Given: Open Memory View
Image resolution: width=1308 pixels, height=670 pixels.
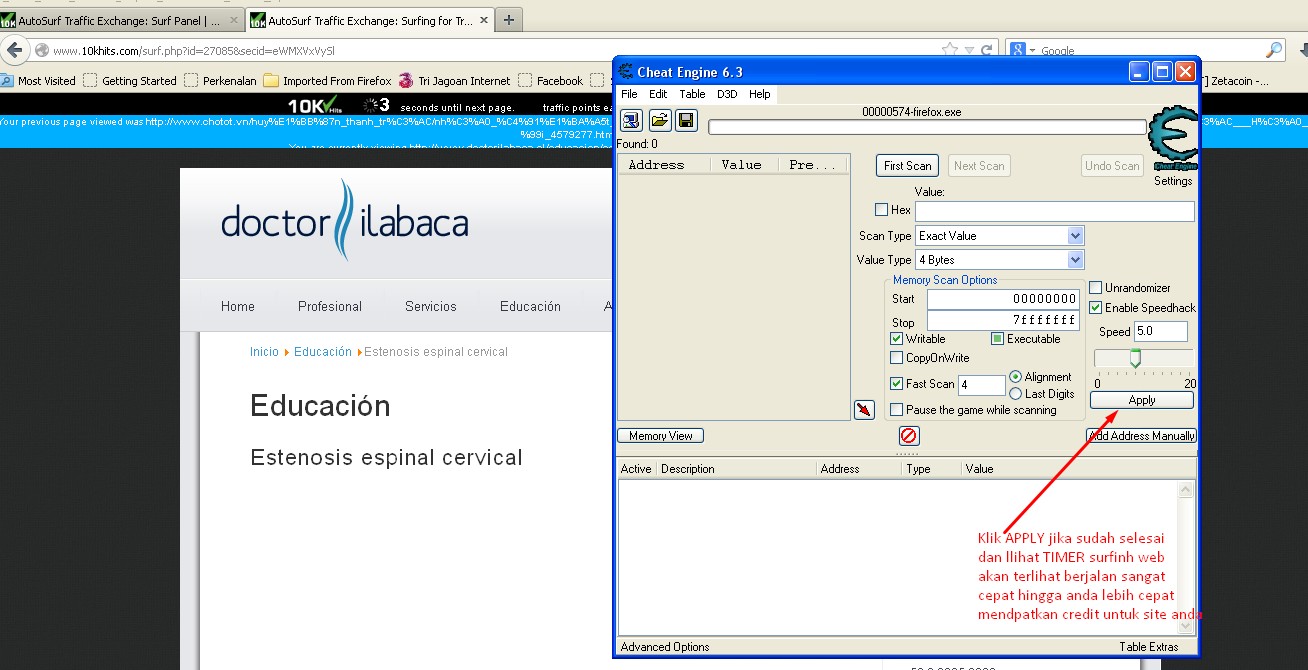Looking at the screenshot, I should (x=661, y=436).
